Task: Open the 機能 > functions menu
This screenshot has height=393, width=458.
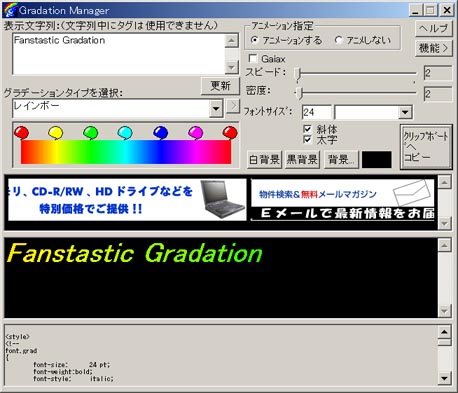Action: [x=434, y=48]
